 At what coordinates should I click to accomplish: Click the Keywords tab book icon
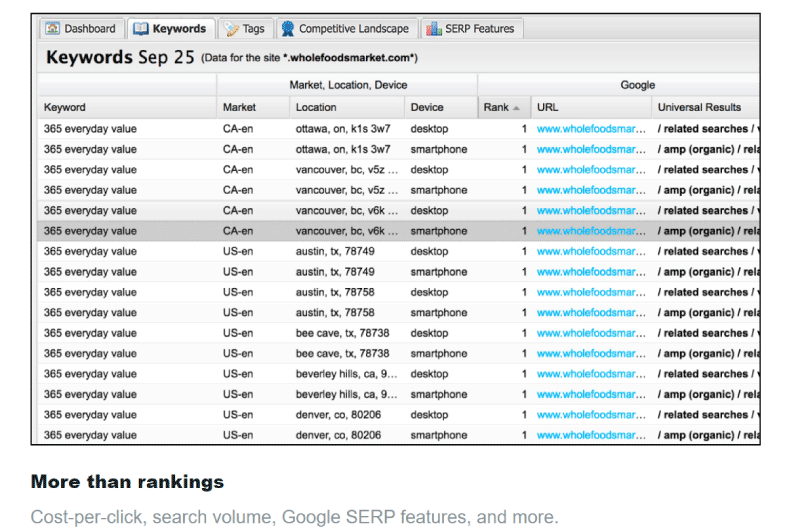[x=141, y=29]
